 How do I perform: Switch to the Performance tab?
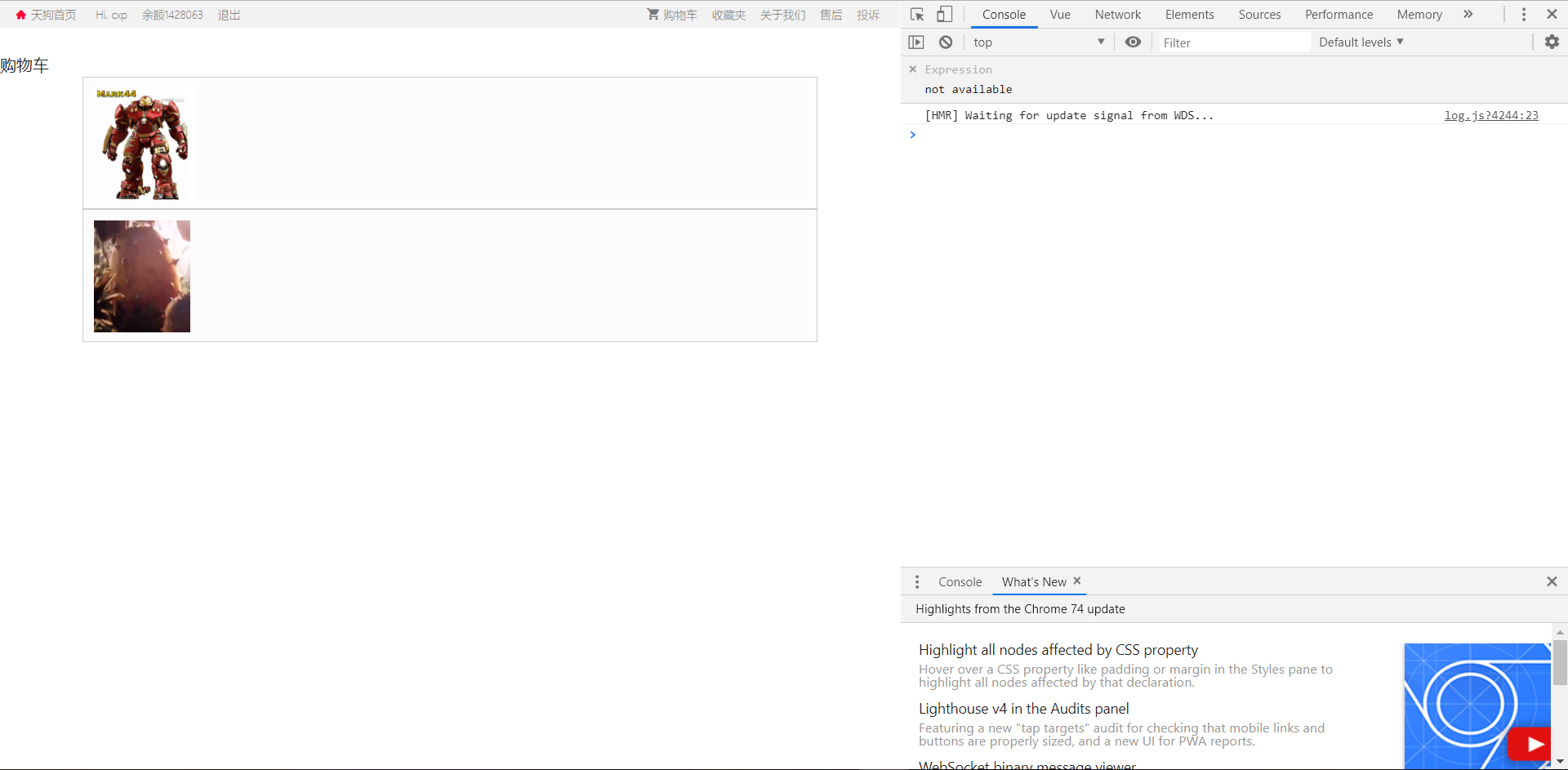1339,15
